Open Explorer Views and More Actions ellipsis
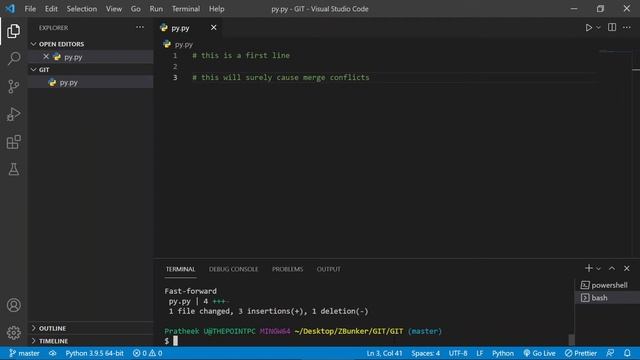The image size is (640, 360). [x=140, y=27]
